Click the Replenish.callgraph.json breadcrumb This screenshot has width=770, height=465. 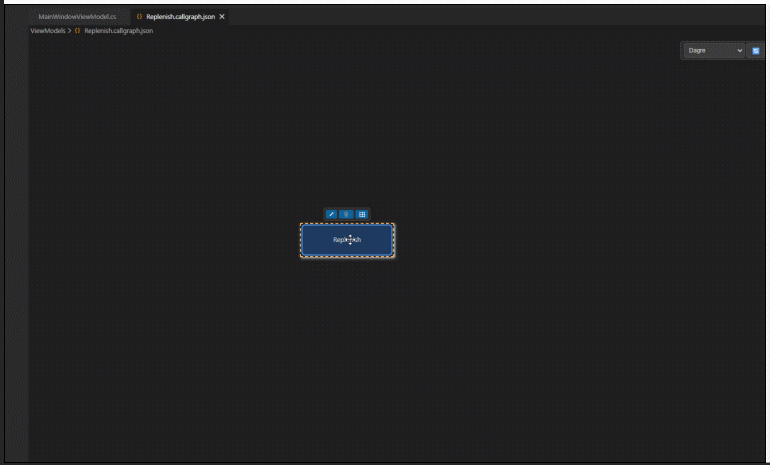pos(118,30)
